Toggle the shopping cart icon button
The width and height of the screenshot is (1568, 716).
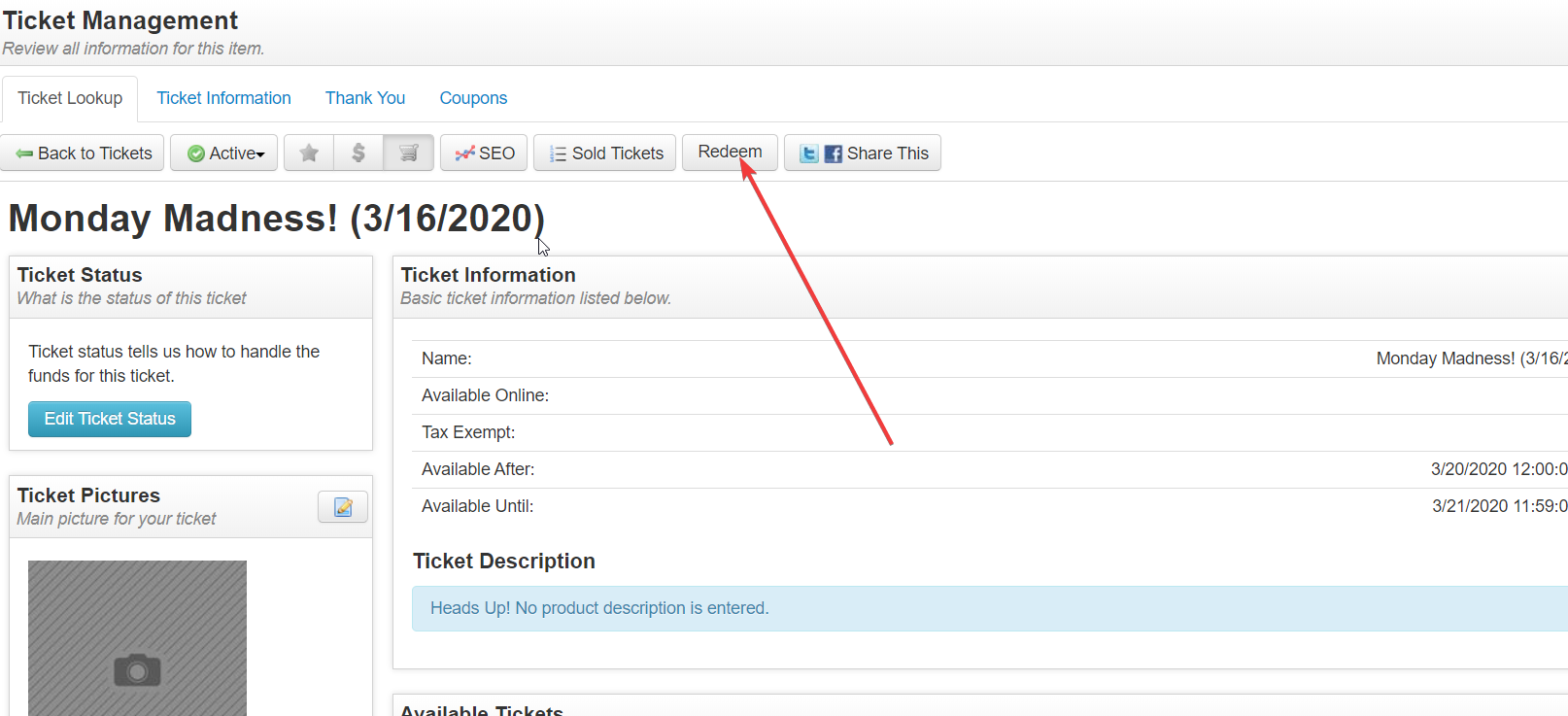409,153
